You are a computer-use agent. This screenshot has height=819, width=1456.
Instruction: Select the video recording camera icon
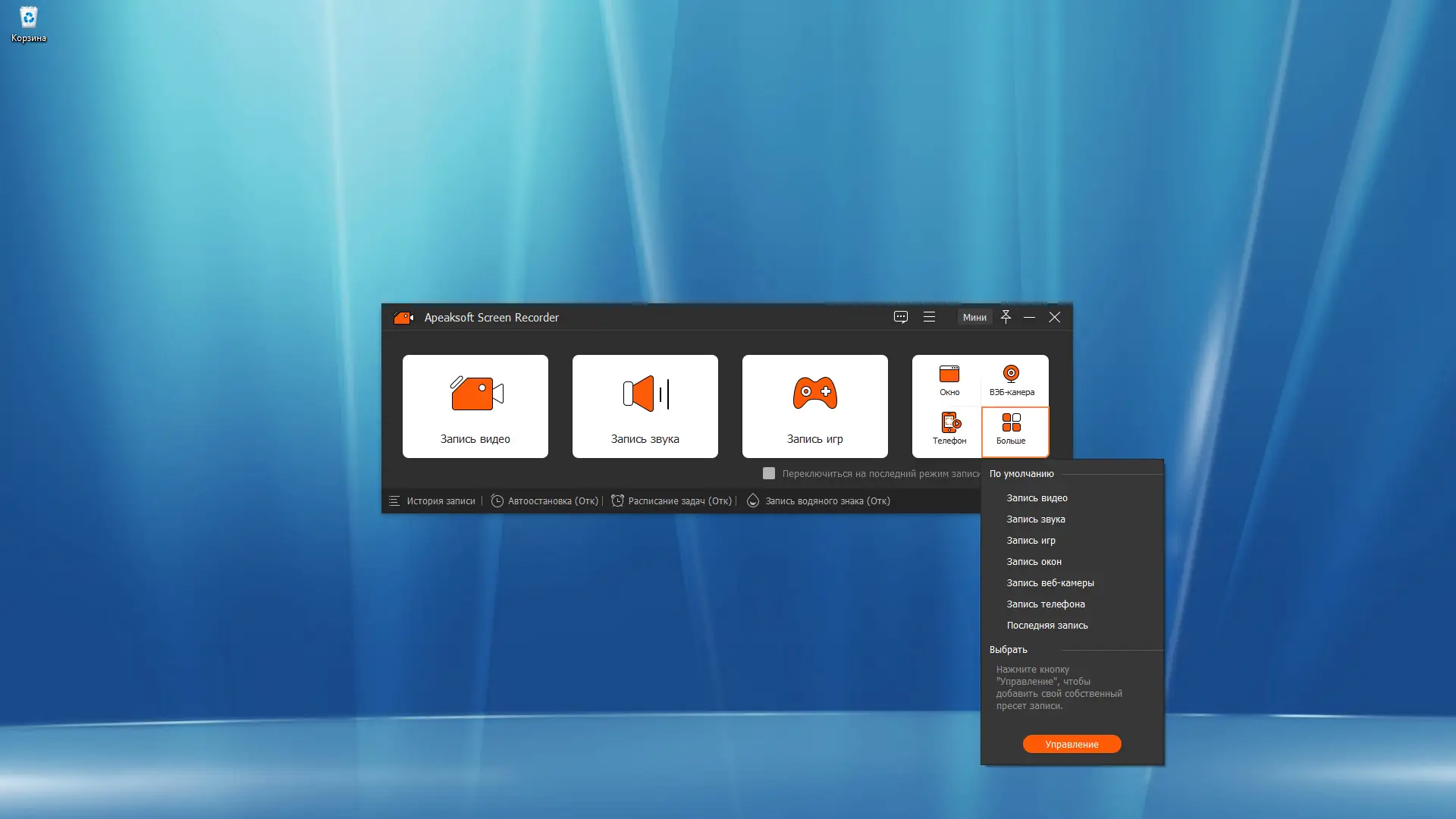tap(475, 394)
